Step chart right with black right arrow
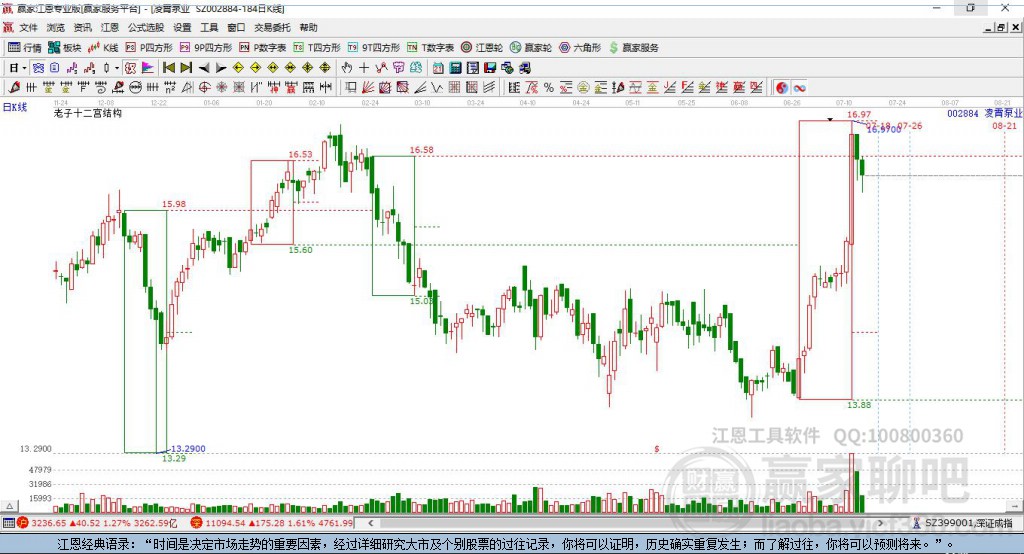Viewport: 1024px width, 554px height. click(x=221, y=68)
